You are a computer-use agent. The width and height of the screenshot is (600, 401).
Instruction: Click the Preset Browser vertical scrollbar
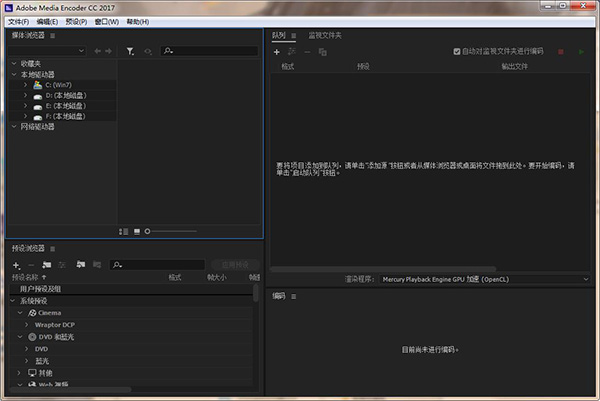click(x=256, y=292)
